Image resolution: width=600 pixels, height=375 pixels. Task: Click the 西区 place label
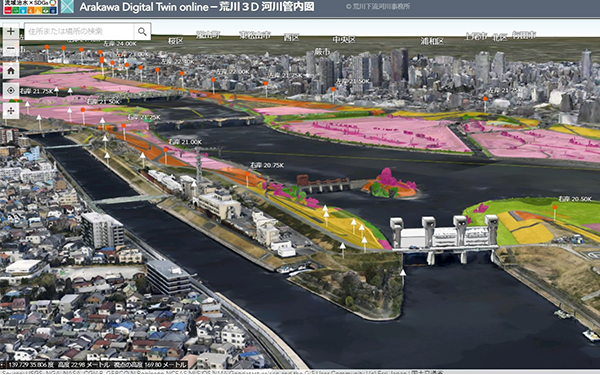[291, 38]
